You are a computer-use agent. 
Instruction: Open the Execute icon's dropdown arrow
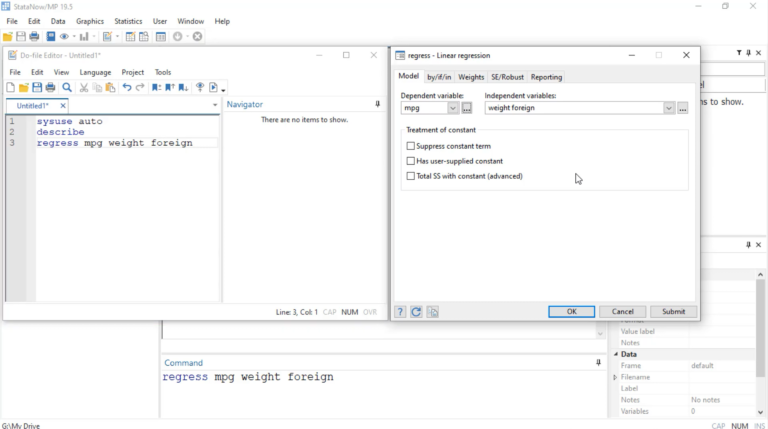[x=223, y=90]
